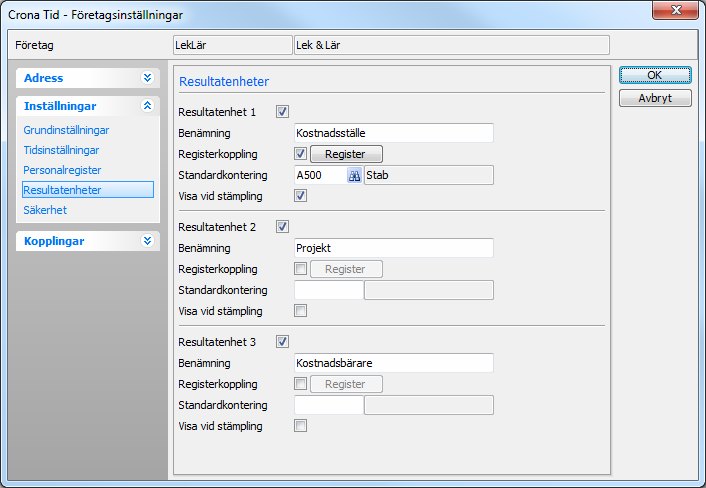706x488 pixels.
Task: Click the Företag name field Lek & Lär
Action: click(452, 45)
